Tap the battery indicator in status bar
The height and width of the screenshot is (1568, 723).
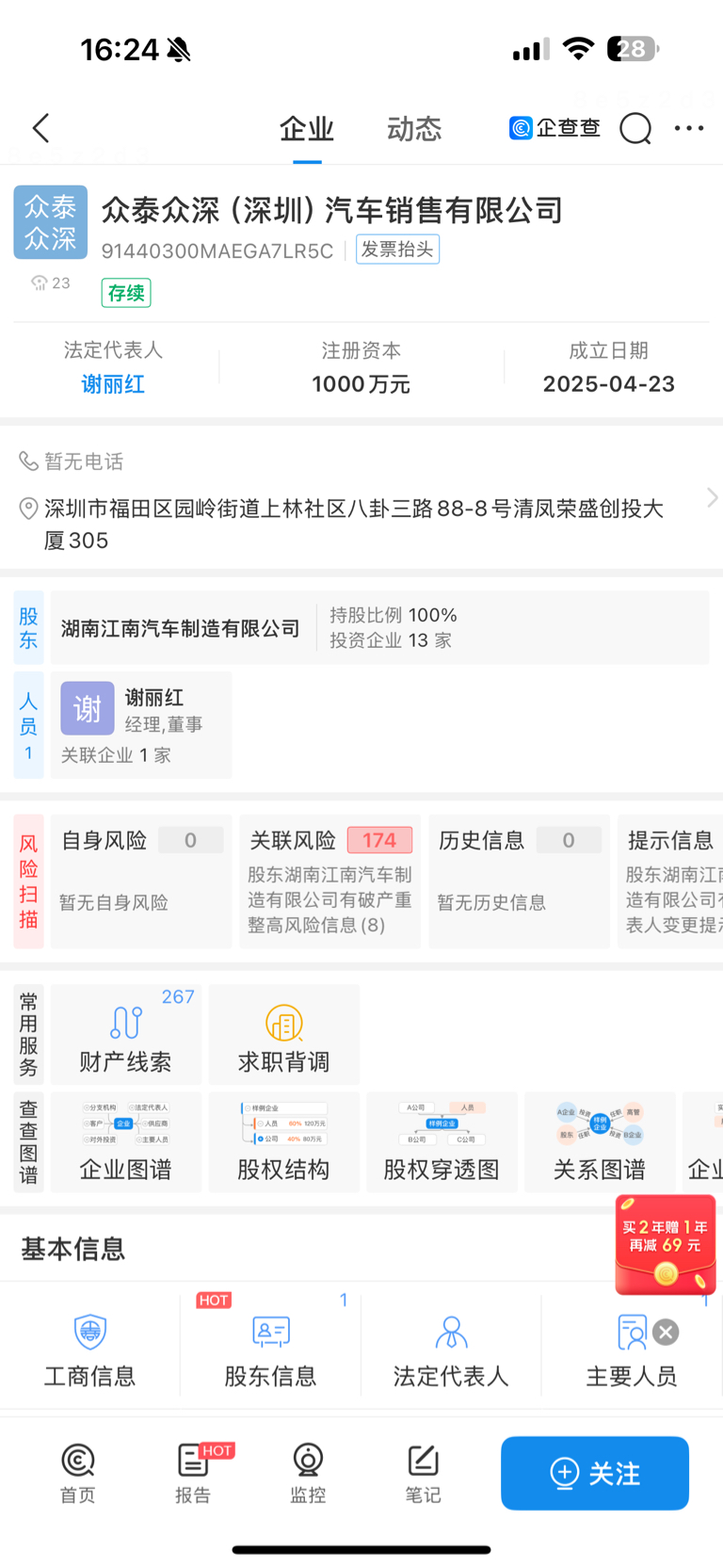click(633, 49)
